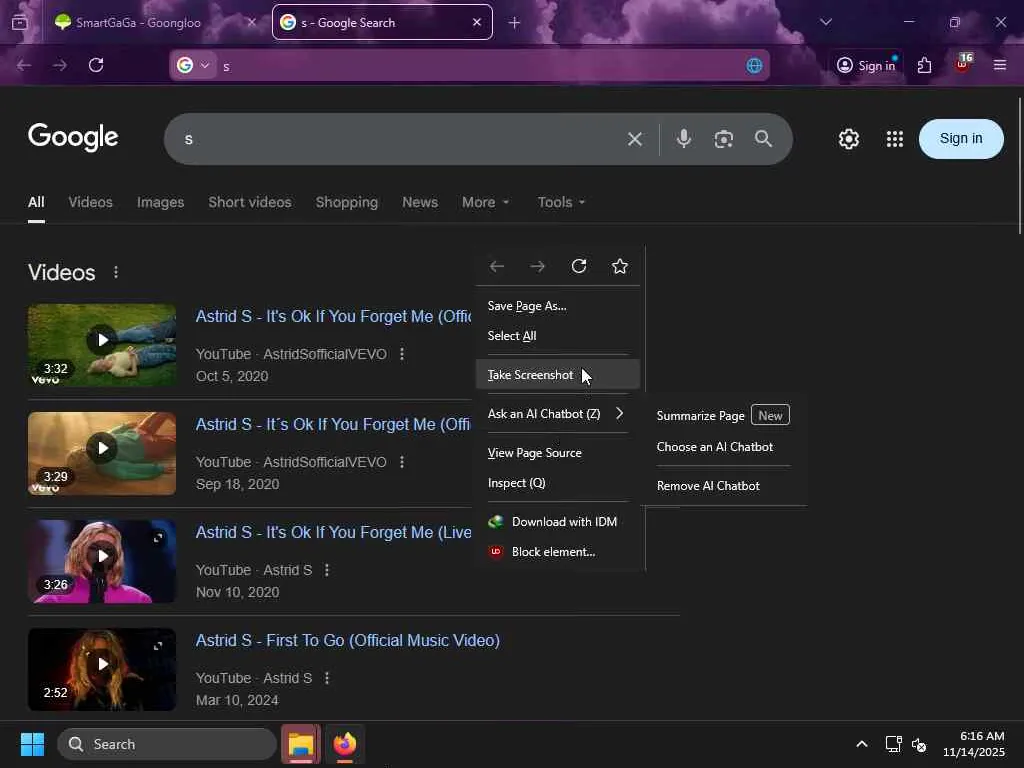Submit search with magnifying glass icon
The width and height of the screenshot is (1024, 768).
click(x=763, y=138)
